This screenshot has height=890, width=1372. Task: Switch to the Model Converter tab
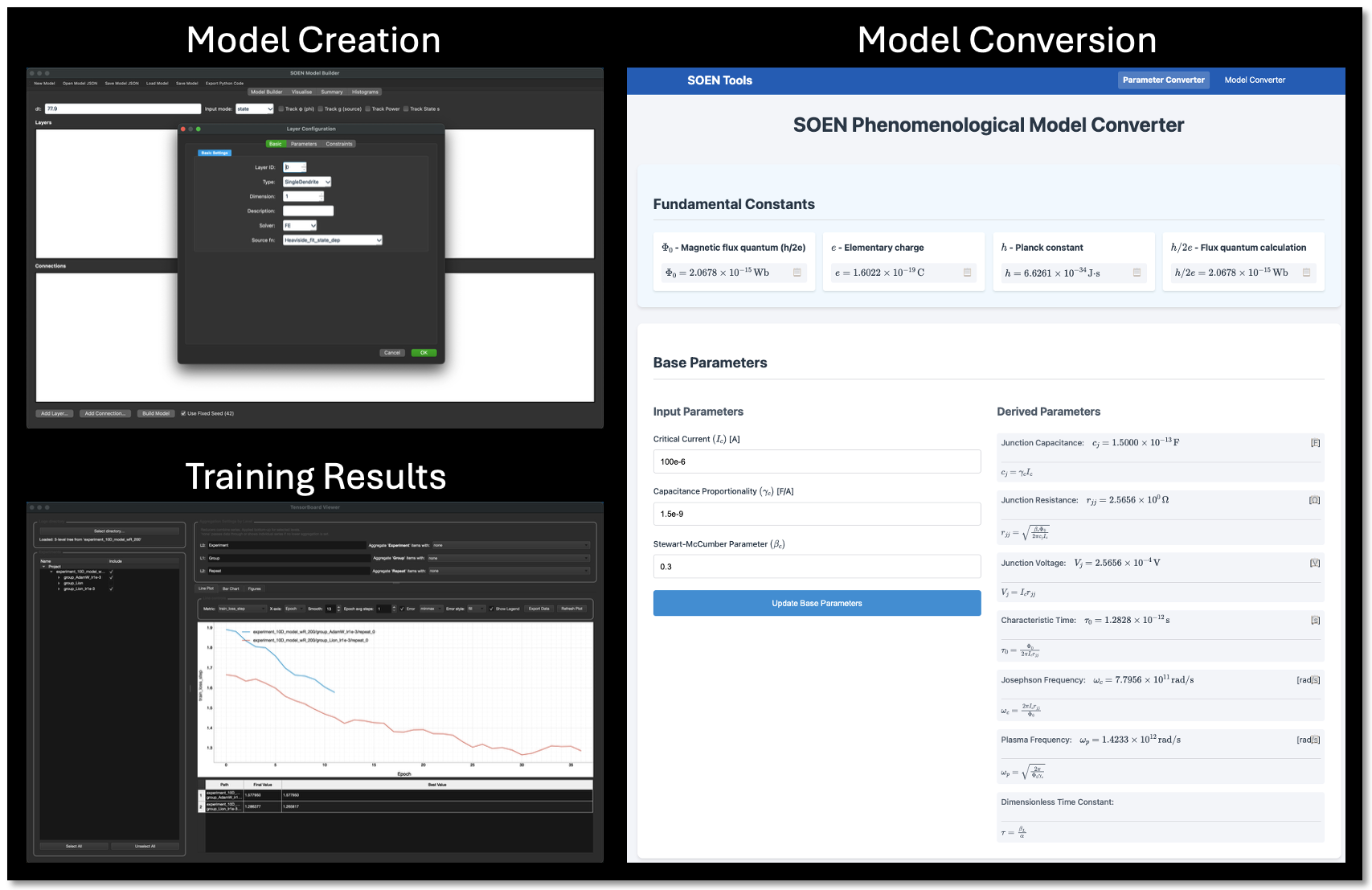tap(1254, 80)
